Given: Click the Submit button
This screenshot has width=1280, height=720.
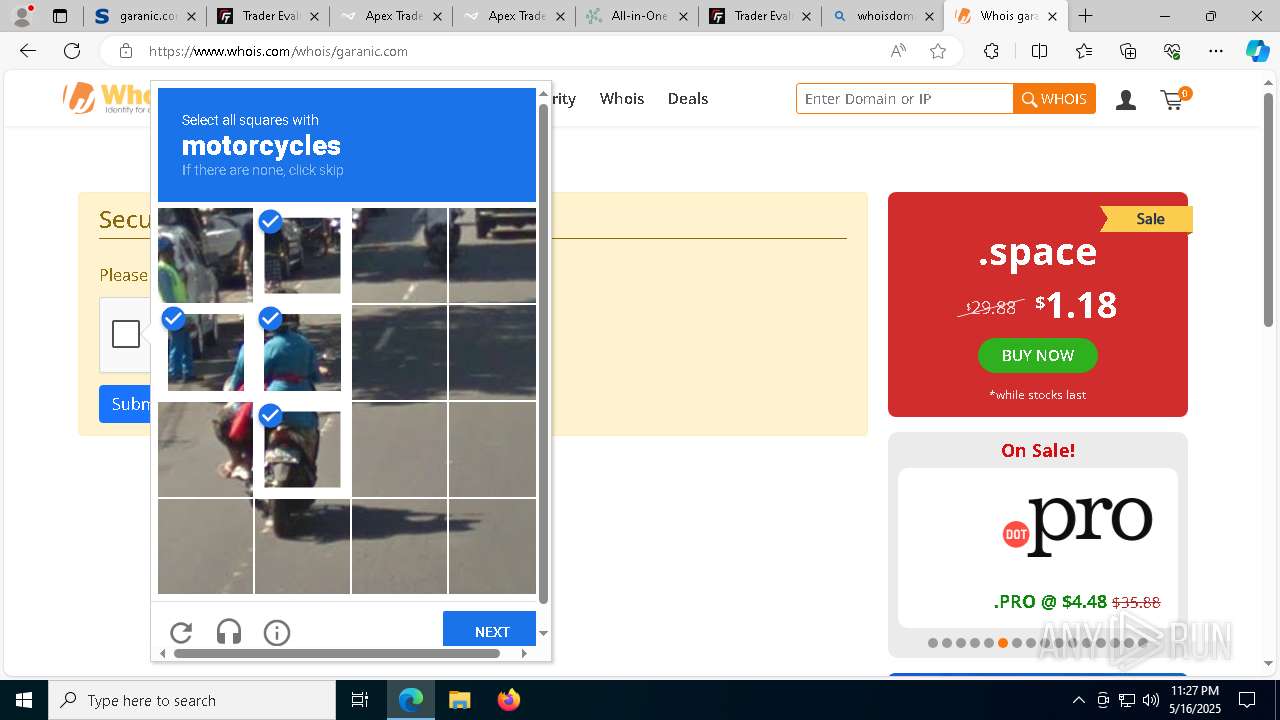Looking at the screenshot, I should pos(126,404).
